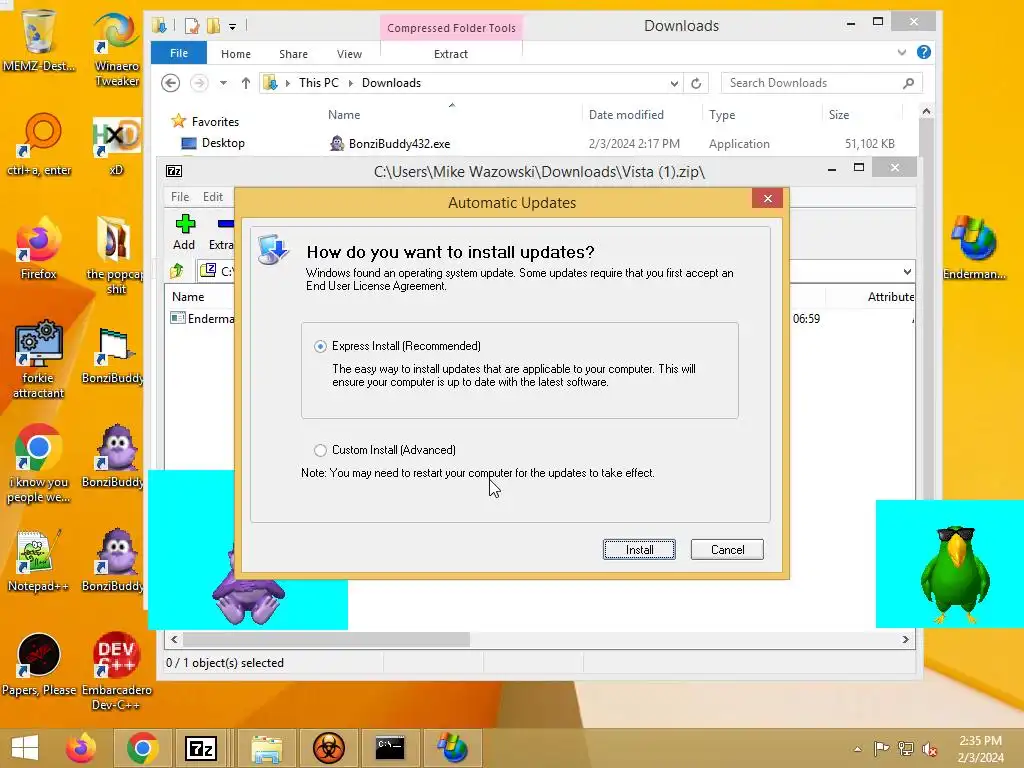The width and height of the screenshot is (1024, 768).
Task: Click the biohazard icon on the taskbar
Action: (328, 748)
